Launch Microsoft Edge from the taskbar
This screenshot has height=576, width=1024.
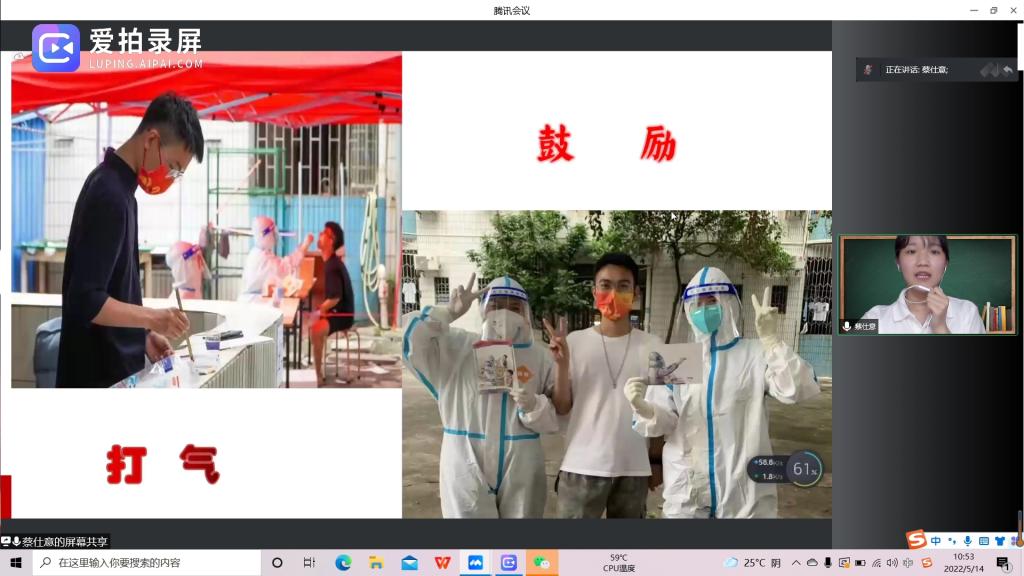pos(343,563)
